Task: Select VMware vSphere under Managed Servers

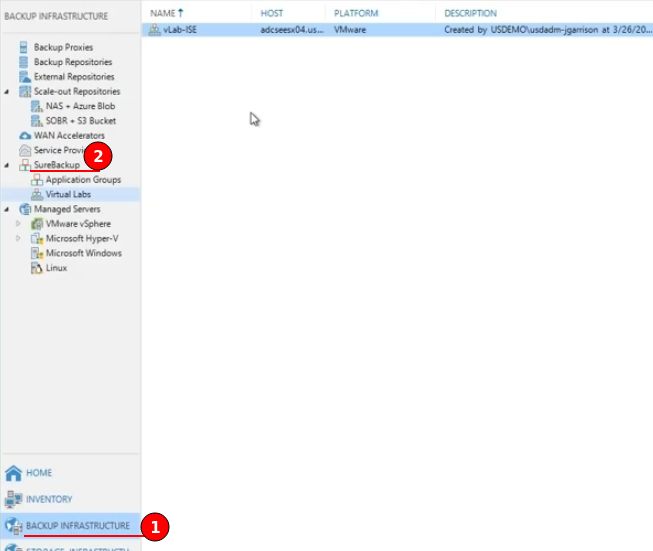Action: (x=78, y=224)
